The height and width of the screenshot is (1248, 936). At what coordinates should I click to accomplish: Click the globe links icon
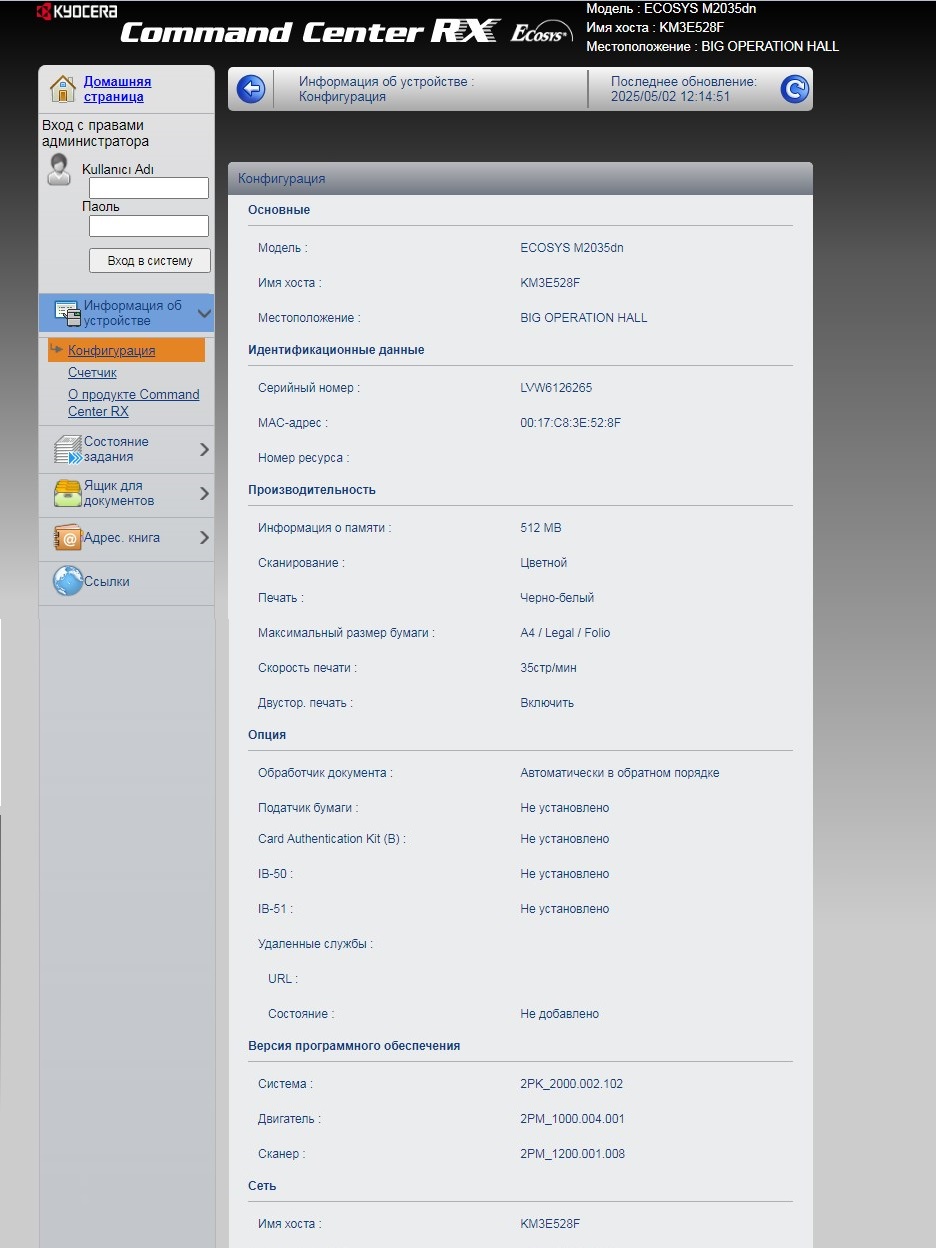coord(67,581)
